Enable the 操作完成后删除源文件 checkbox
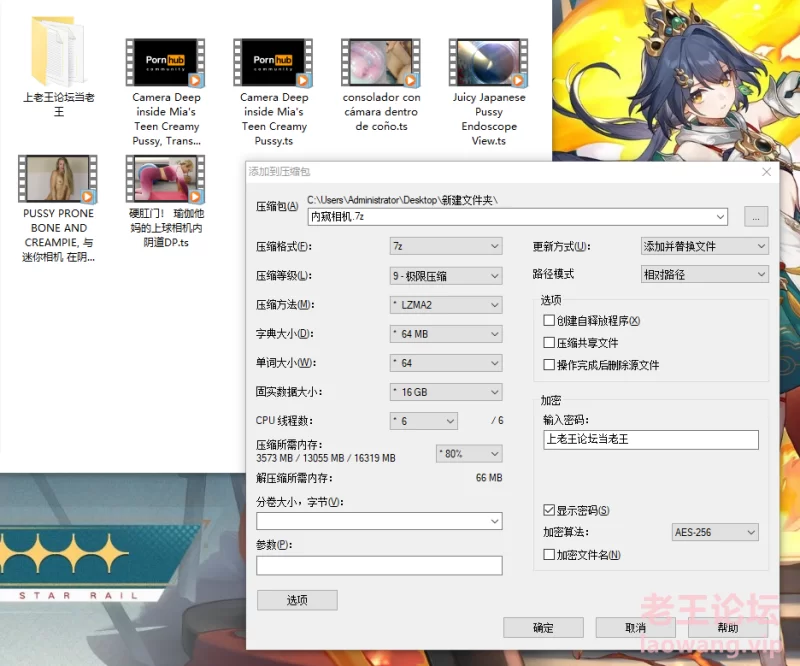Viewport: 800px width, 666px height. point(549,365)
